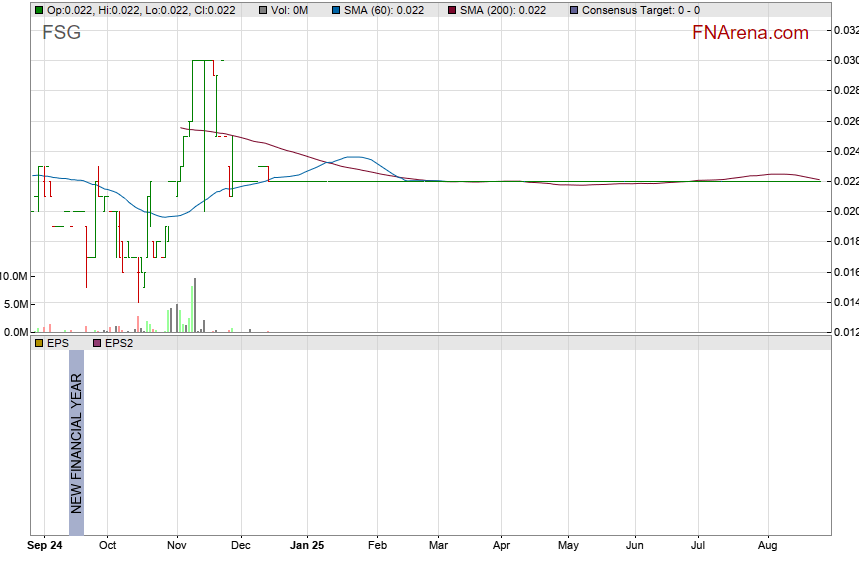
Task: Click the FSG ticker symbol label
Action: 61,33
